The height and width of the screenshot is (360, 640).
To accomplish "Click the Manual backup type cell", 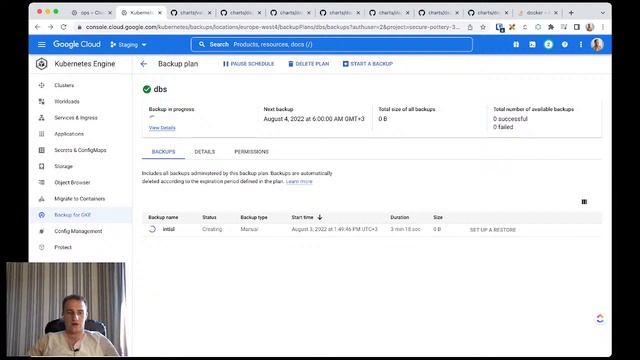I will click(x=249, y=229).
